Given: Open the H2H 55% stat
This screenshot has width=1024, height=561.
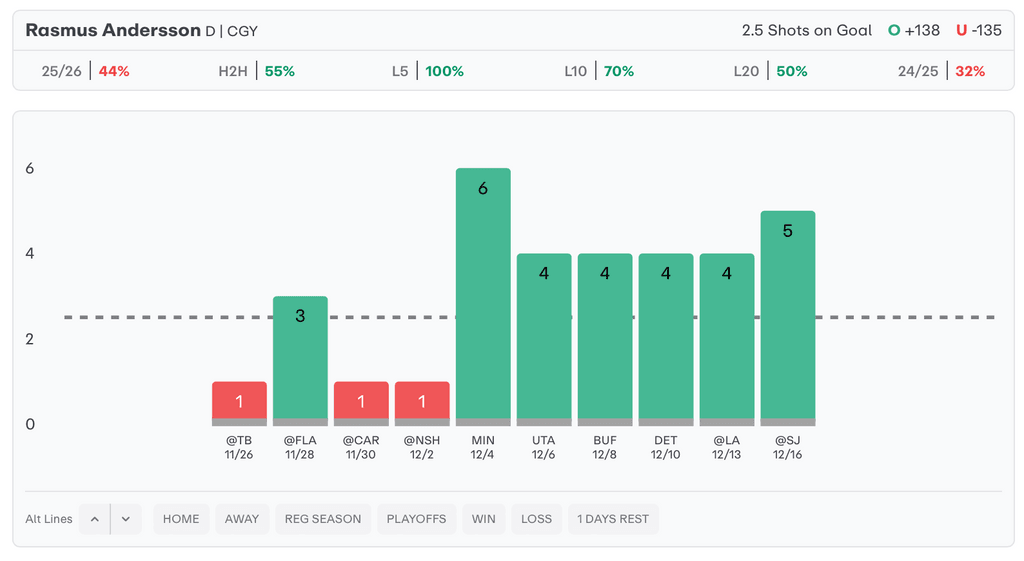Looking at the screenshot, I should (x=256, y=71).
